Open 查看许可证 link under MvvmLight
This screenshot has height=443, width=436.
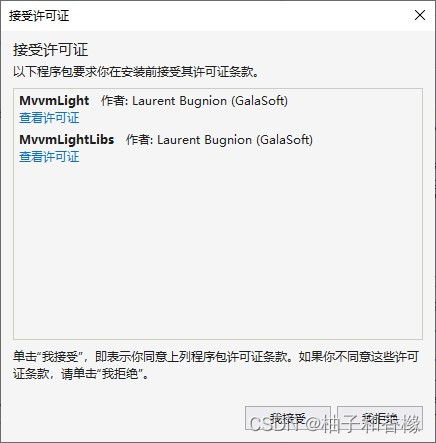click(49, 118)
